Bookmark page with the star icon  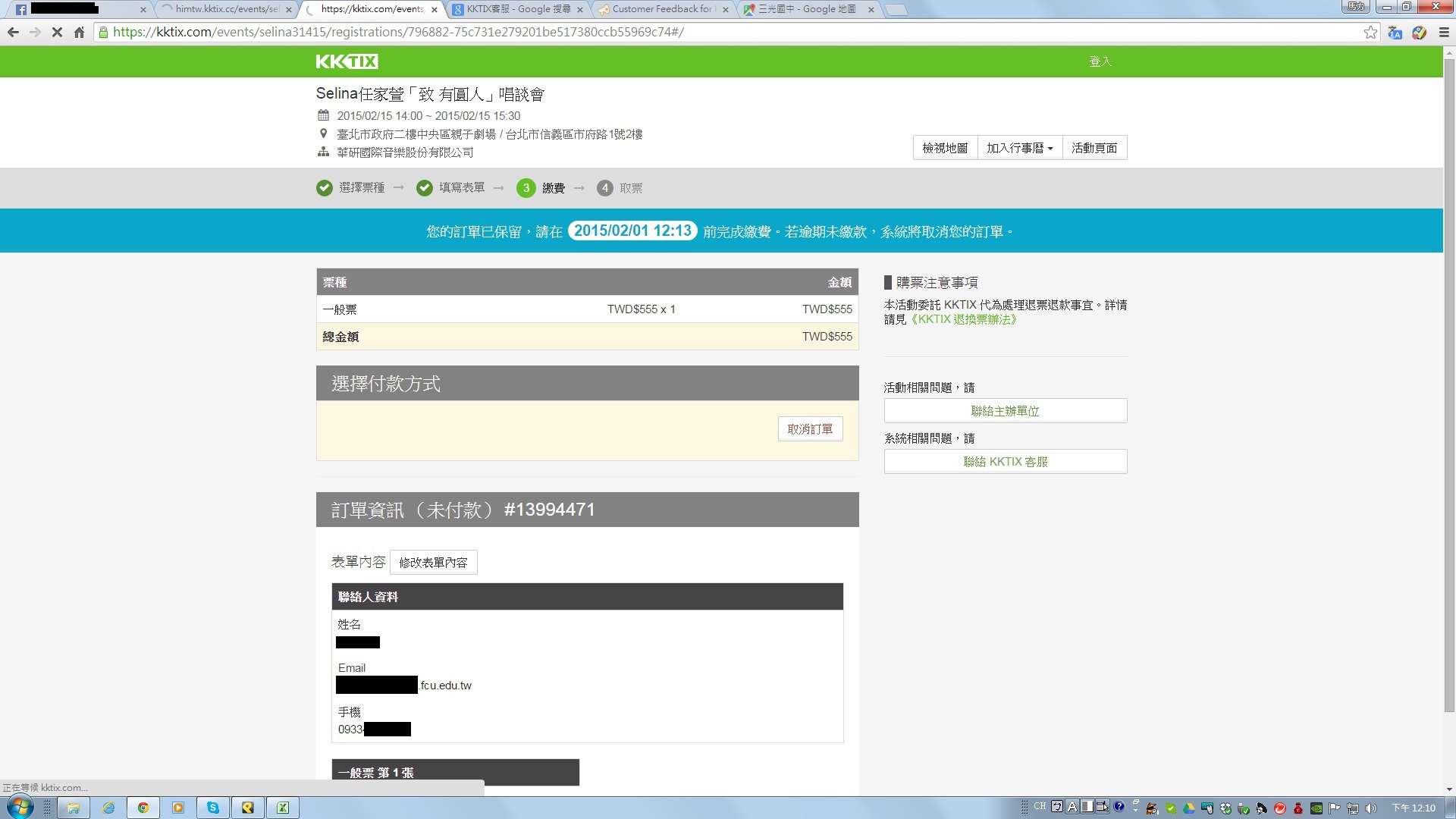tap(1370, 32)
